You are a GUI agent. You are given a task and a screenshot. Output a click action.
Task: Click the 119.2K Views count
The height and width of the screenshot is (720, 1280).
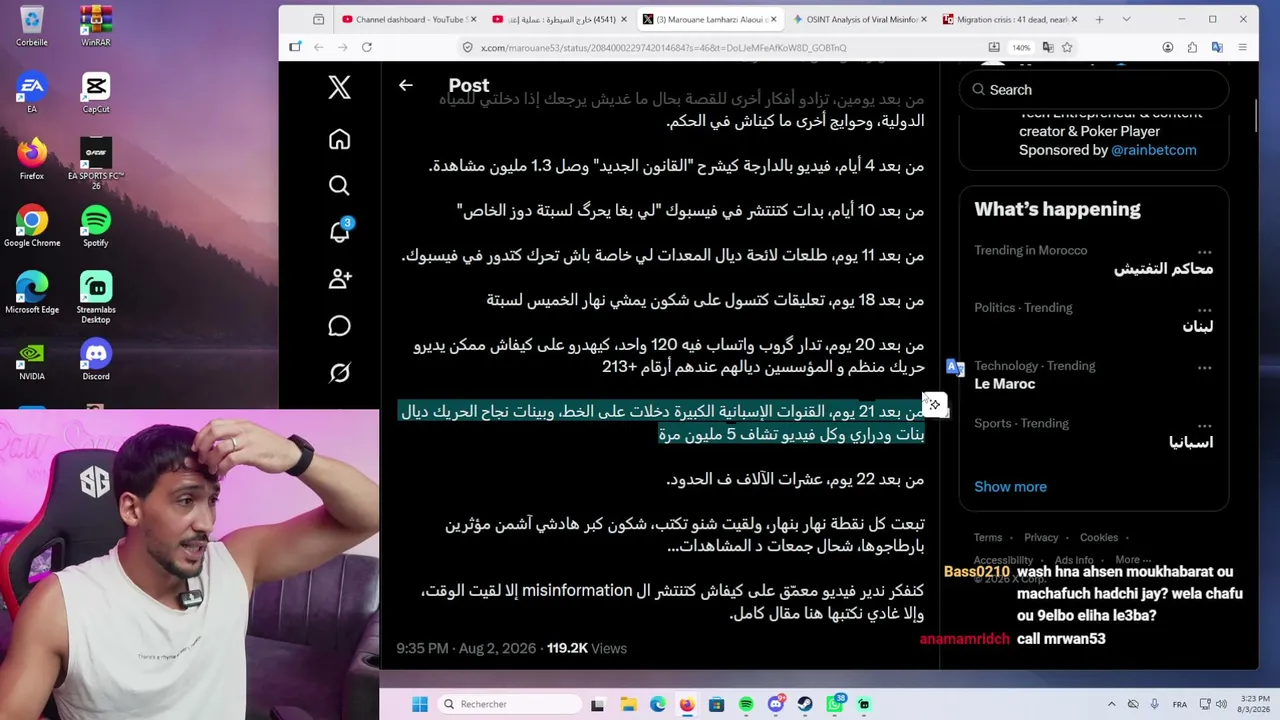[587, 648]
